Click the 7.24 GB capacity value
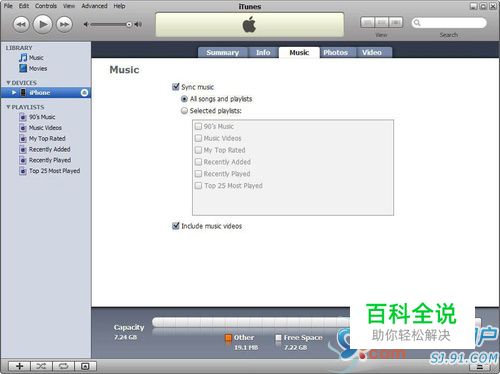Screen dimensions: 500x374 [125, 337]
